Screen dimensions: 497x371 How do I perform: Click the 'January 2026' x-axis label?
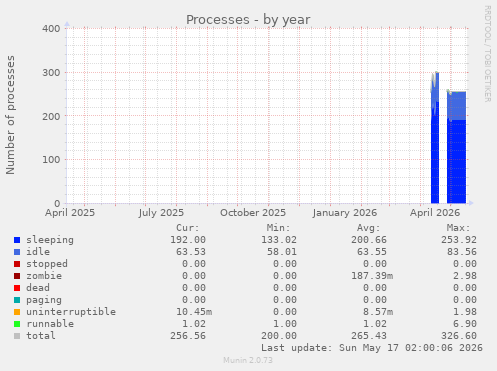tap(345, 213)
